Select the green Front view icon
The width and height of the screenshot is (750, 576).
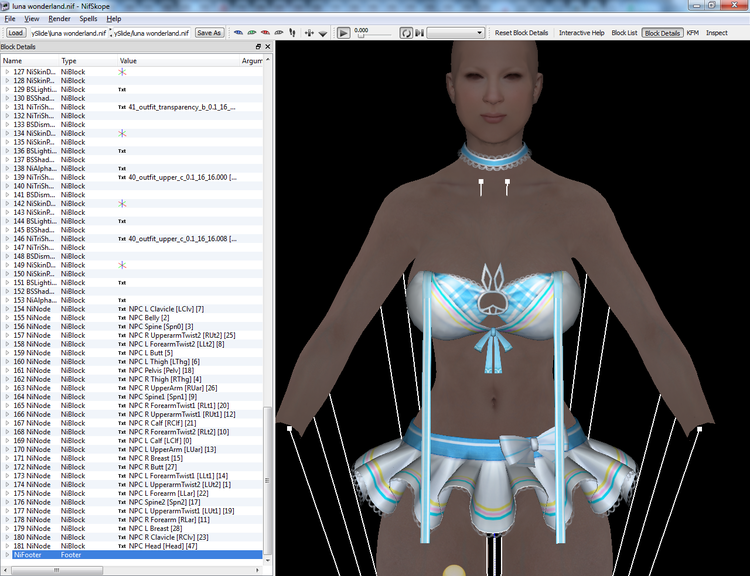(252, 33)
